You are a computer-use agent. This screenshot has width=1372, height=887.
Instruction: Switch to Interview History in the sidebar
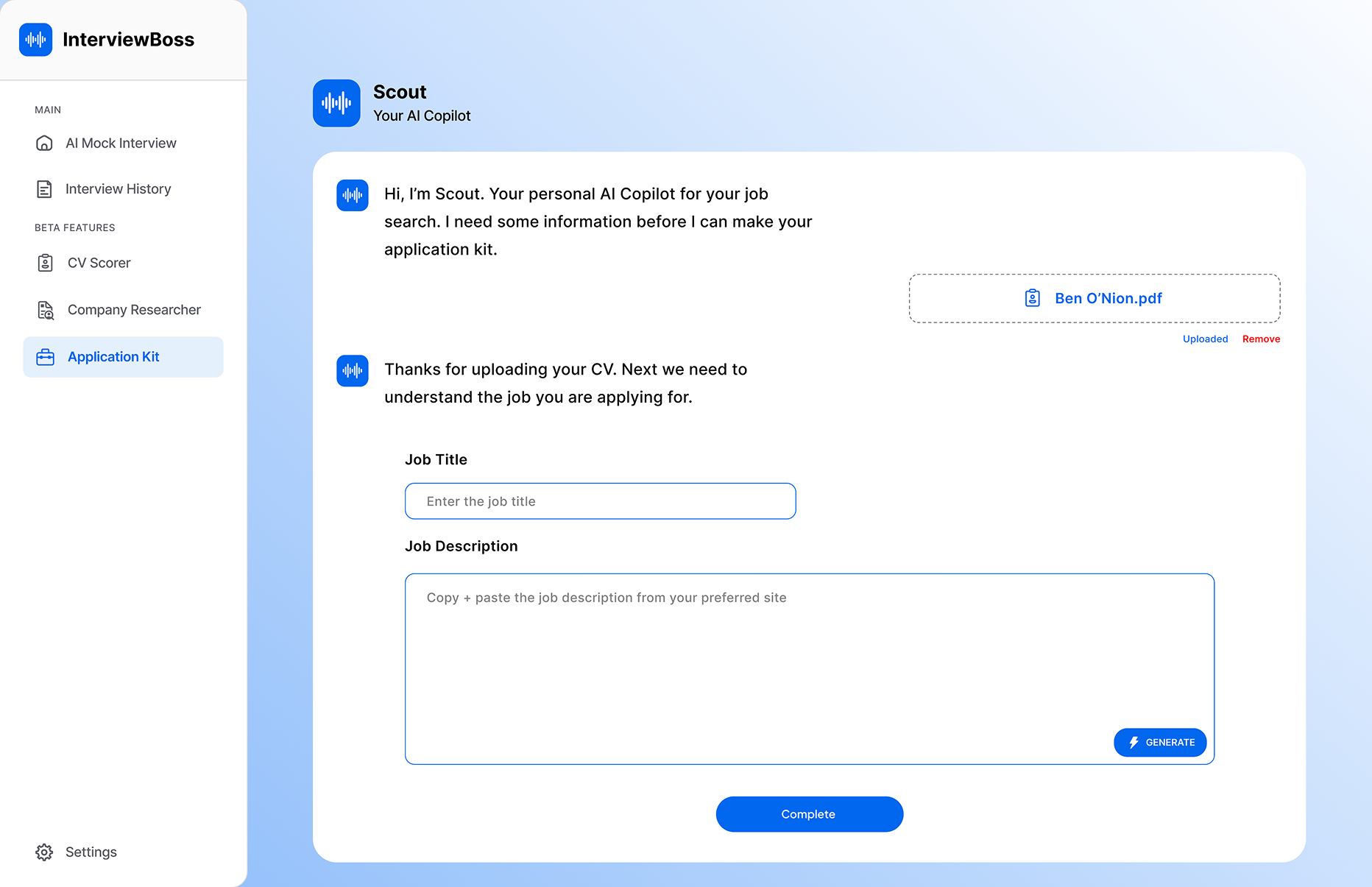[x=118, y=188]
